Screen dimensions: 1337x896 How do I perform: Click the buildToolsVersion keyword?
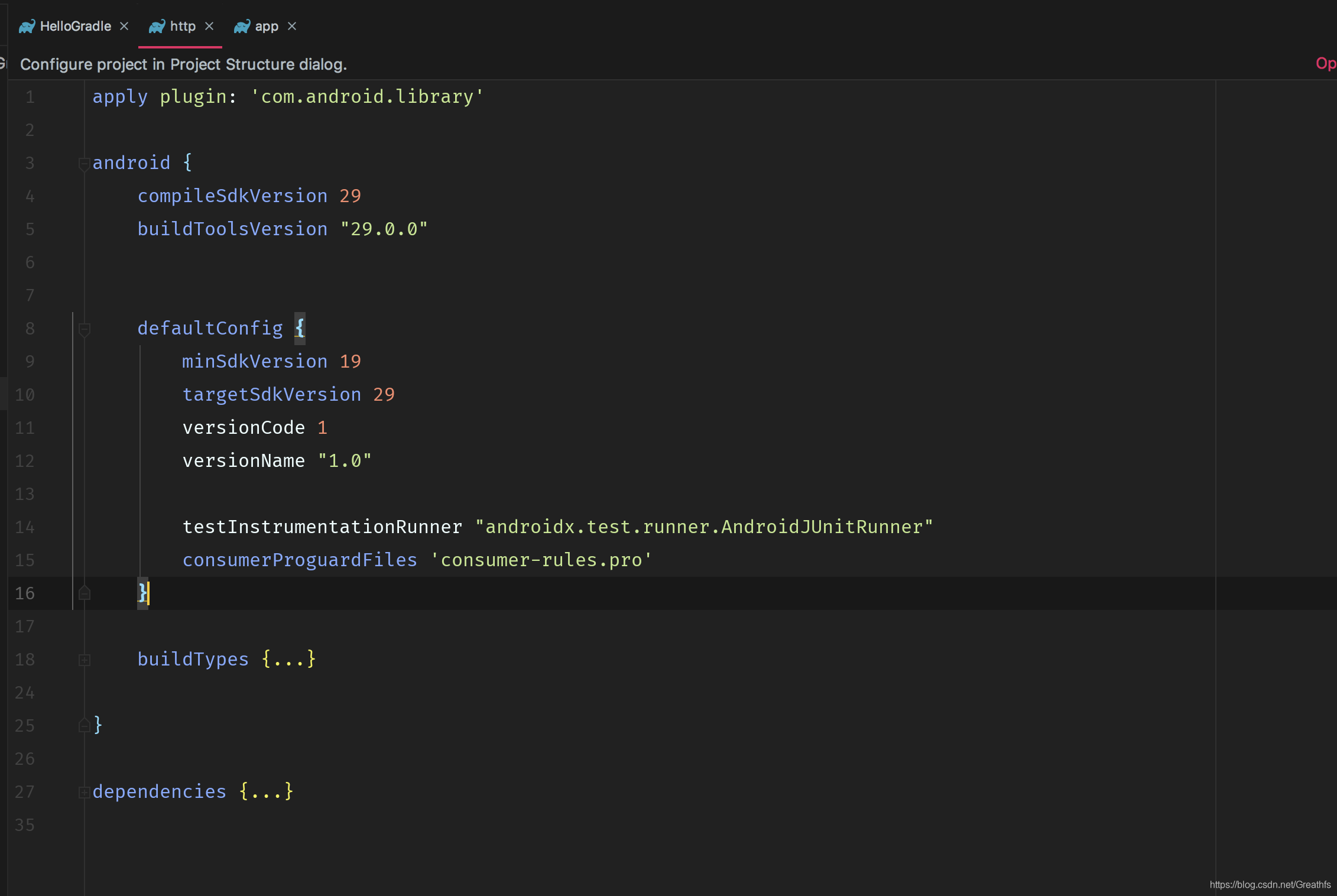point(232,229)
